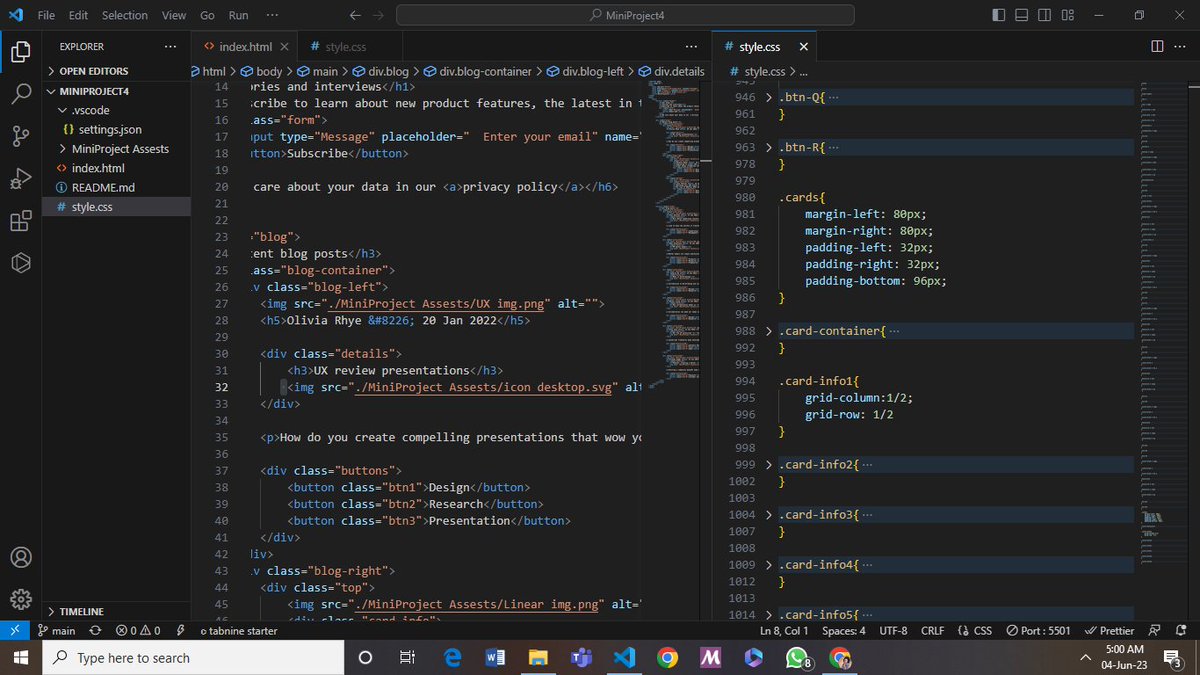Screen dimensions: 1200x675
Task: Select style.css in the explorer
Action: [92, 207]
